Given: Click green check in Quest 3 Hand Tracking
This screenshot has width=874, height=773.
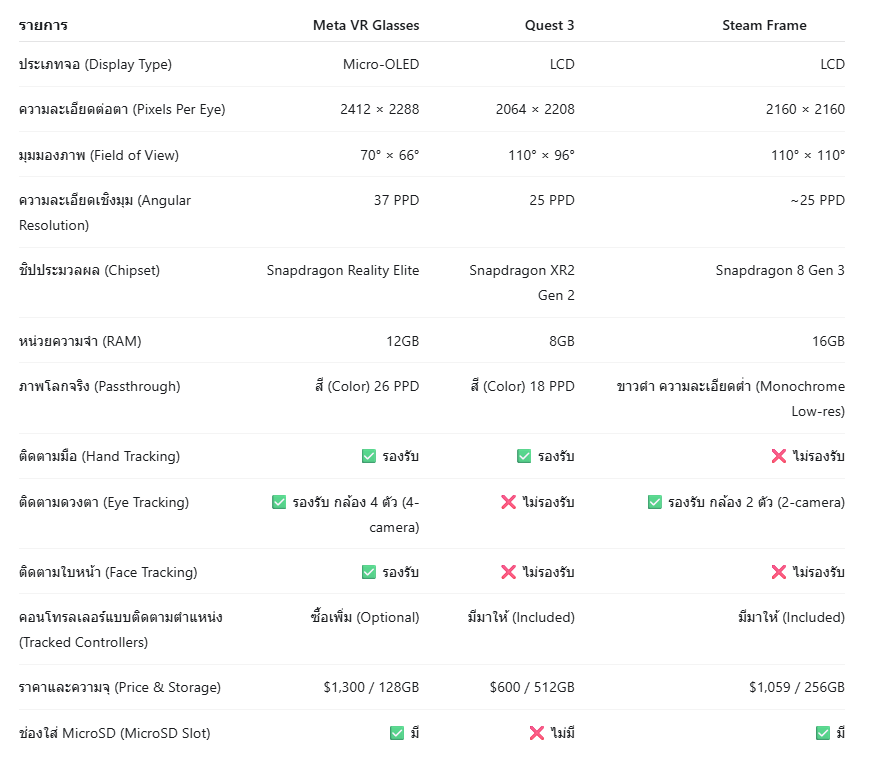Looking at the screenshot, I should coord(524,456).
